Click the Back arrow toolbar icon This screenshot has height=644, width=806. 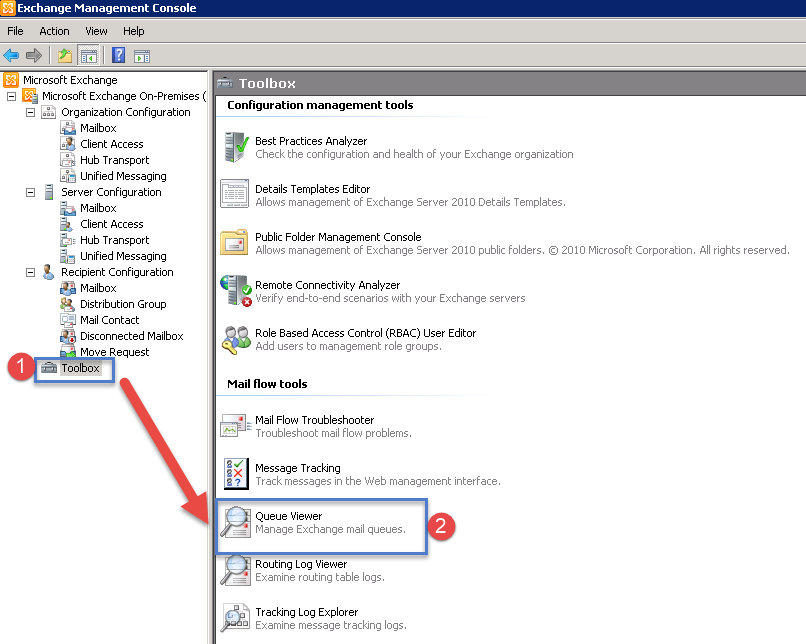click(11, 55)
